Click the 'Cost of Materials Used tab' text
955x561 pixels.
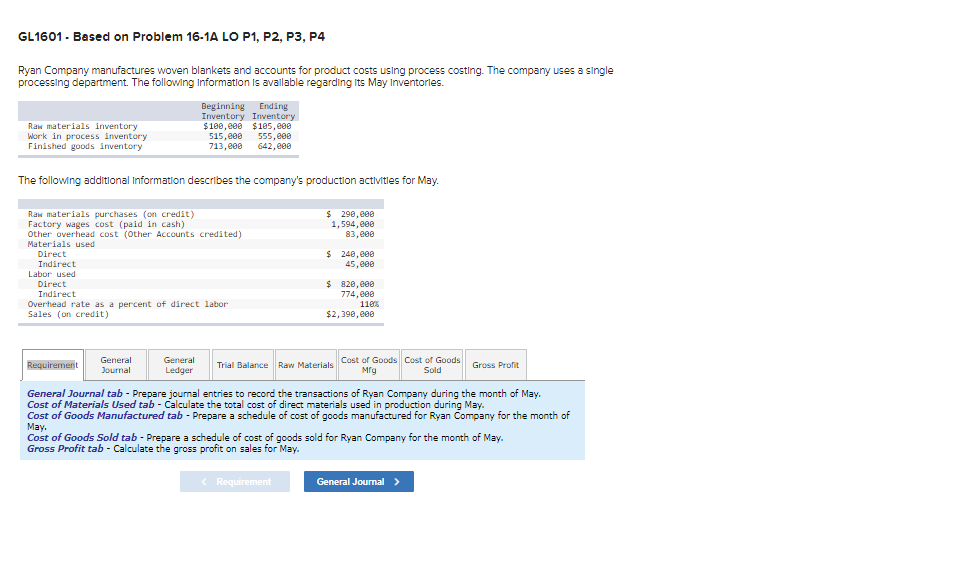[x=91, y=404]
